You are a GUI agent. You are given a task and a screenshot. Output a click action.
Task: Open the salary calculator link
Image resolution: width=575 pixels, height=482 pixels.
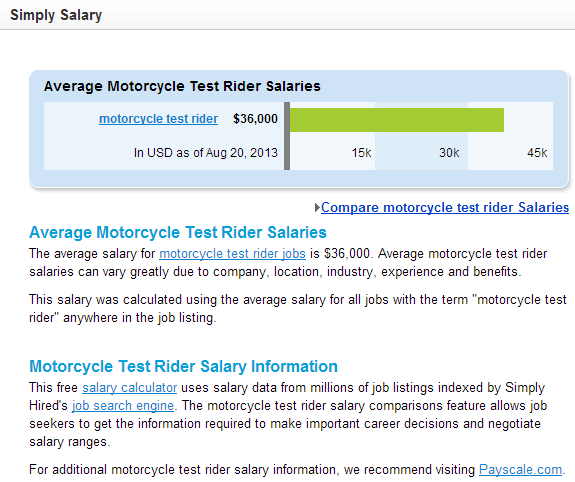129,388
